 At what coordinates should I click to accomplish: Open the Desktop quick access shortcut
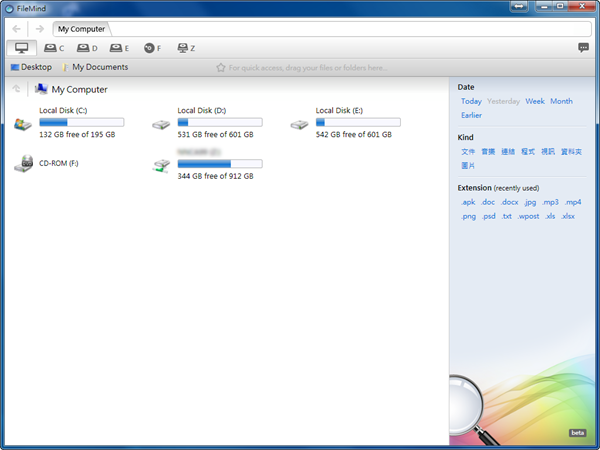point(31,67)
